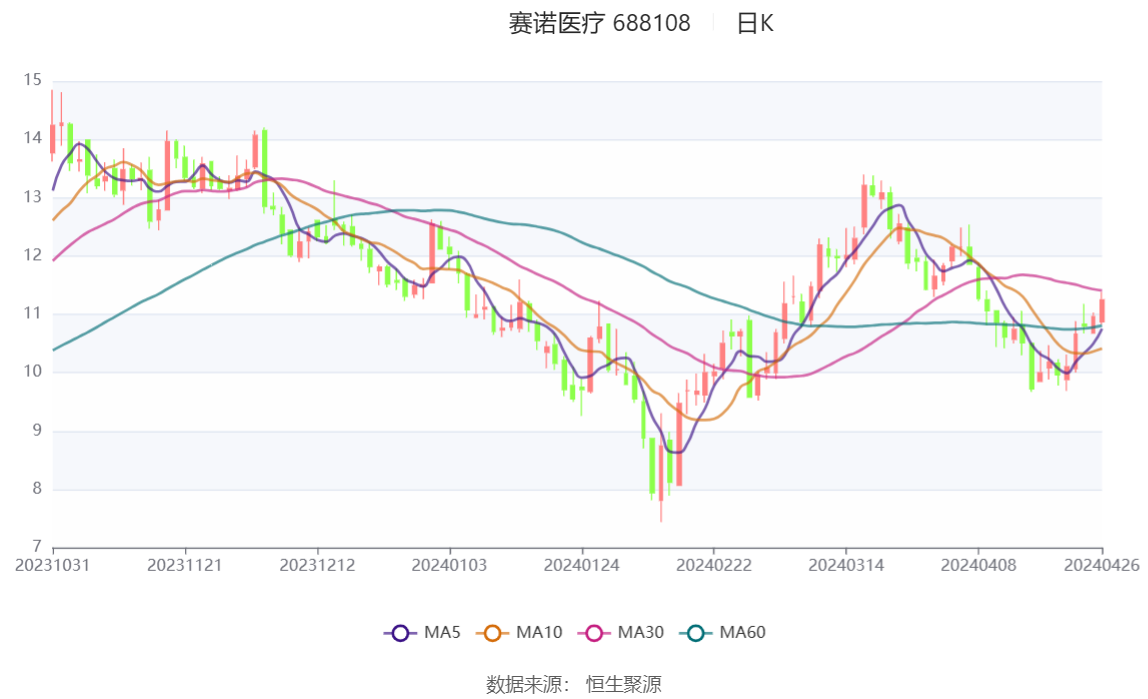The image size is (1148, 699).
Task: Click the MA60 teal legend circle icon
Action: click(695, 633)
